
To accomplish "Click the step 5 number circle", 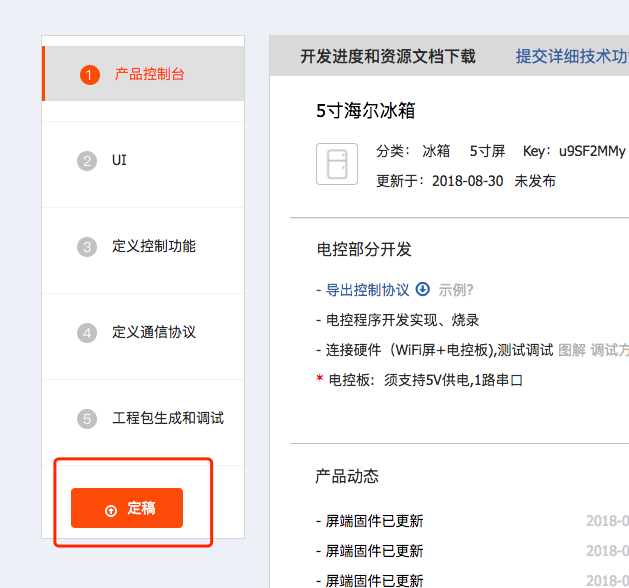I will click(x=87, y=419).
